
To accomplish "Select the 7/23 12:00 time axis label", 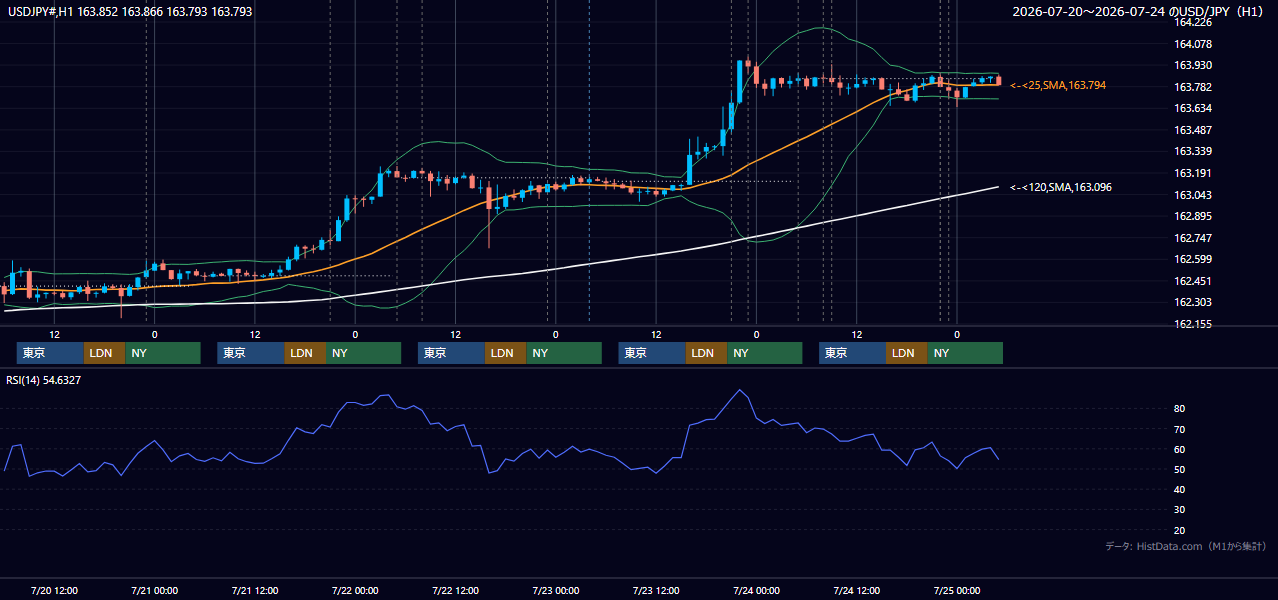I will tap(656, 590).
